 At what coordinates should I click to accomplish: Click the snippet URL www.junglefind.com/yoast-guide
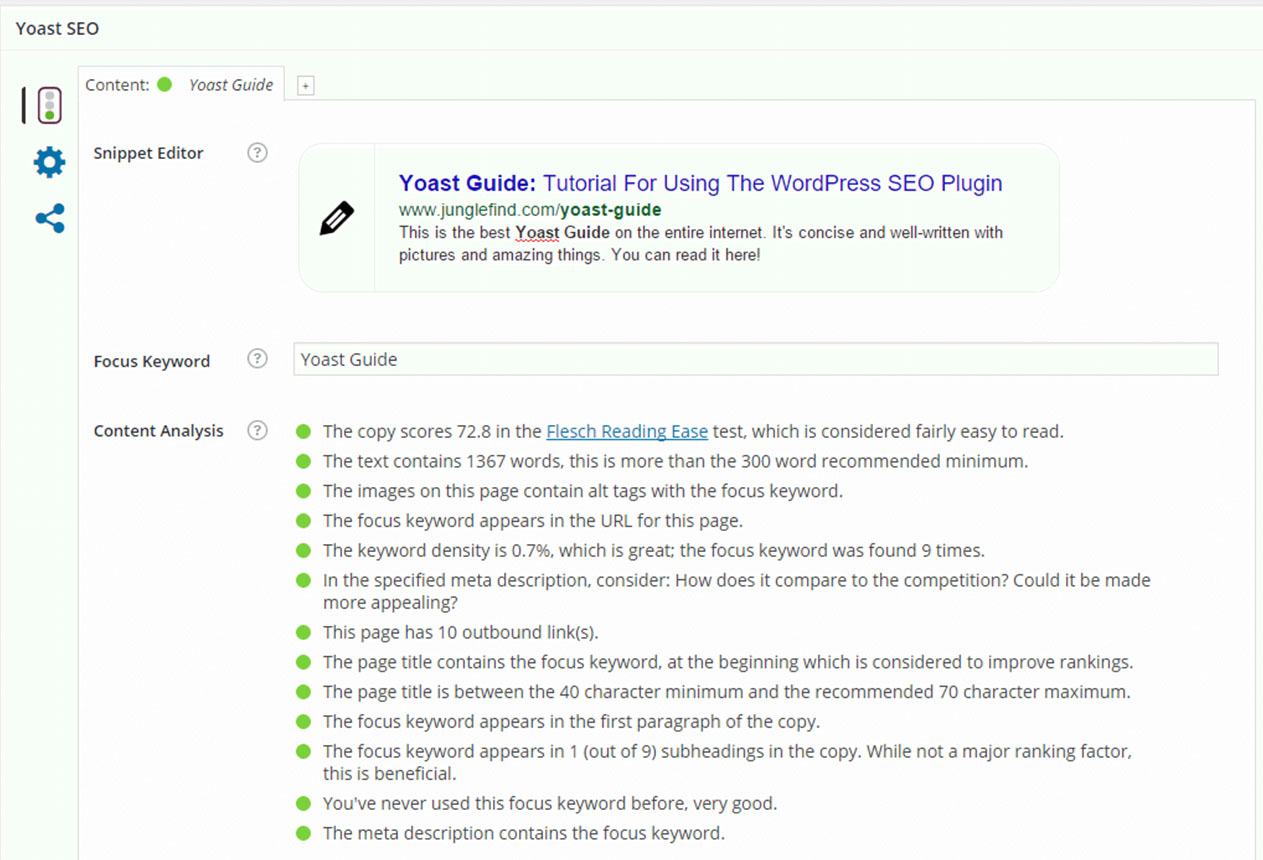[530, 210]
